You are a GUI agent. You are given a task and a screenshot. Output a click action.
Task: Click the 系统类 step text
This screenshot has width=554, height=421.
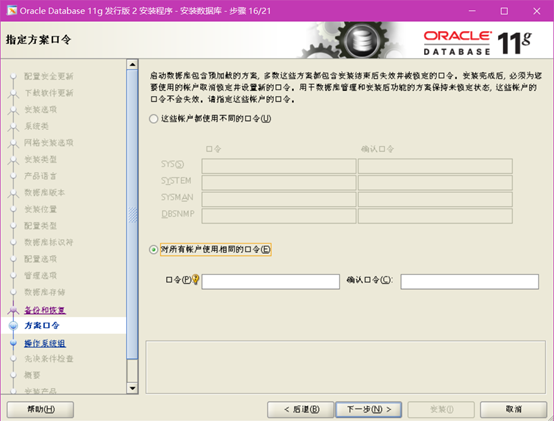36,126
